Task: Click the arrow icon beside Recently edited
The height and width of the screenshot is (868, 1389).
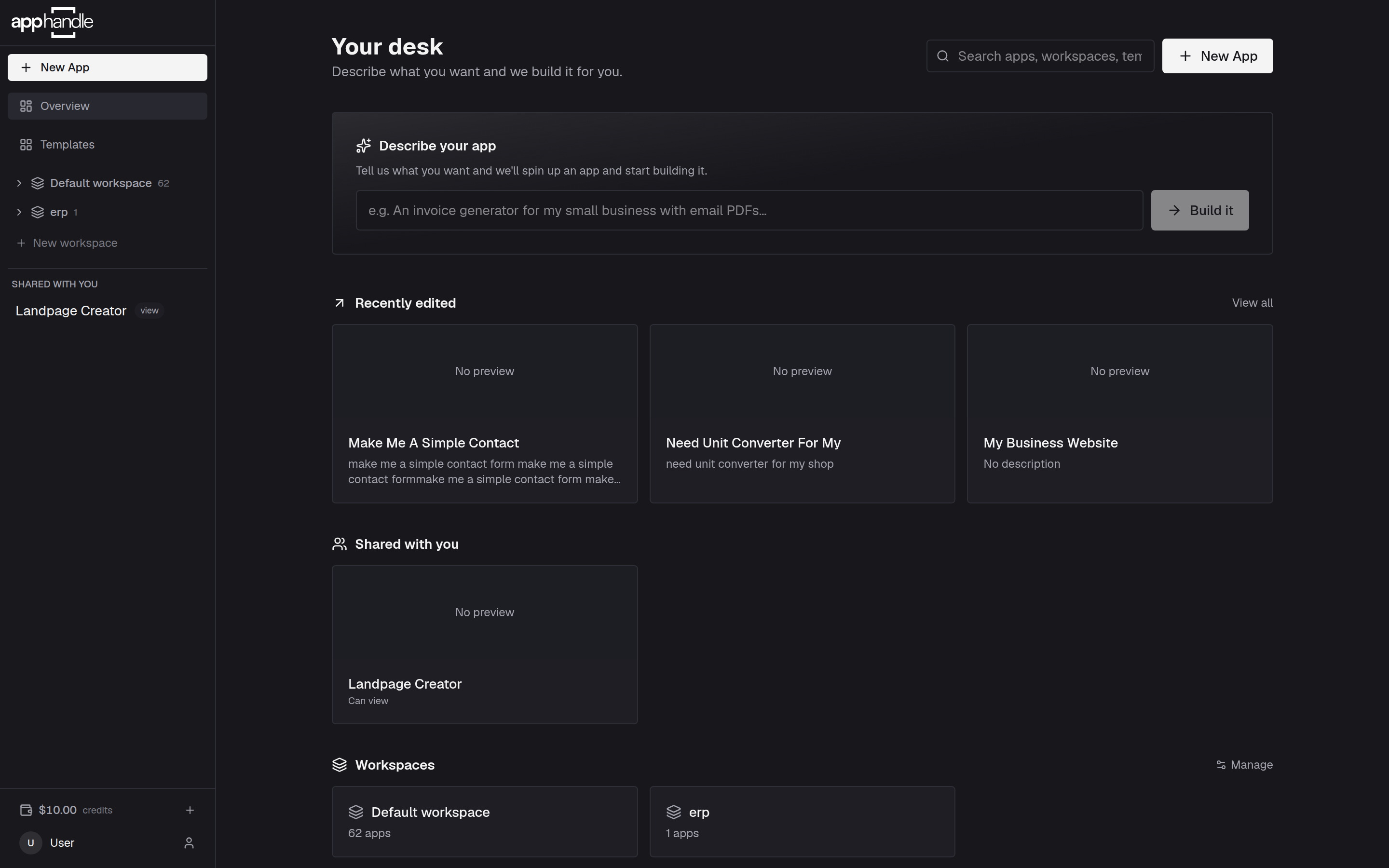Action: pyautogui.click(x=339, y=303)
